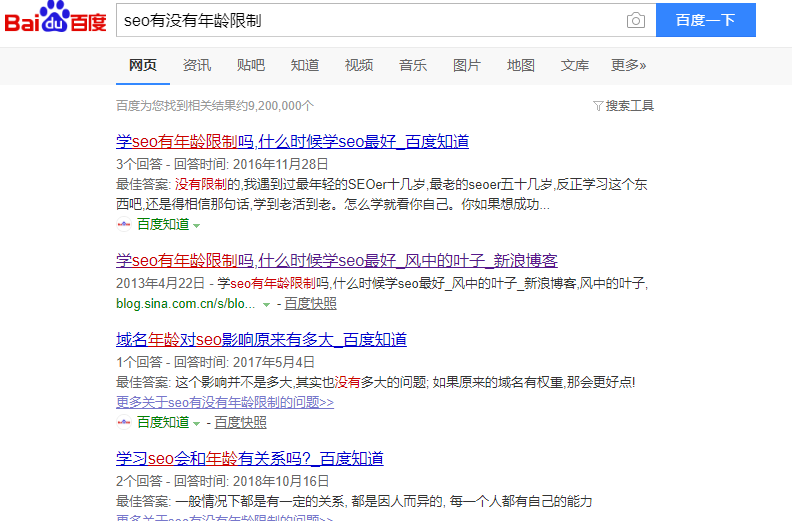Select the 图片 tab

point(467,65)
